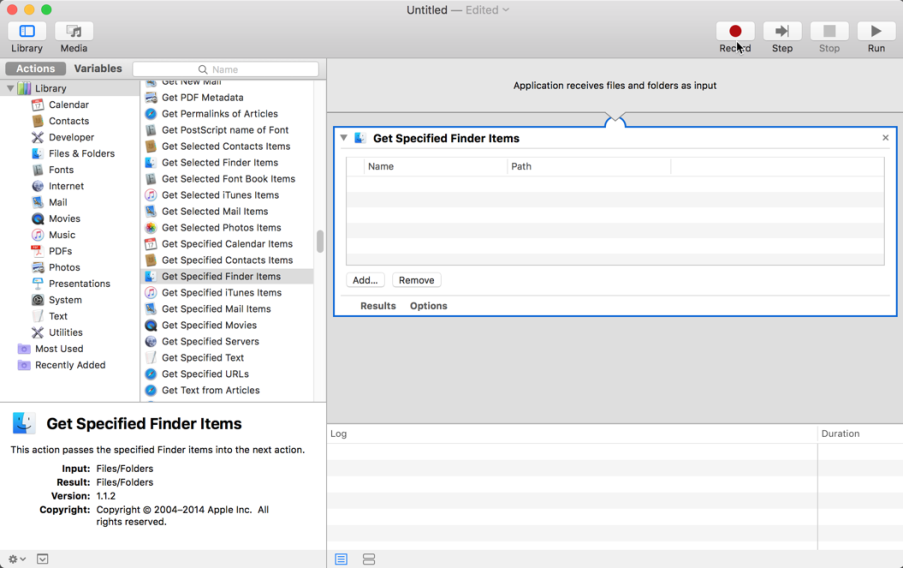The width and height of the screenshot is (903, 568).
Task: Select the Internet category
Action: pos(66,186)
